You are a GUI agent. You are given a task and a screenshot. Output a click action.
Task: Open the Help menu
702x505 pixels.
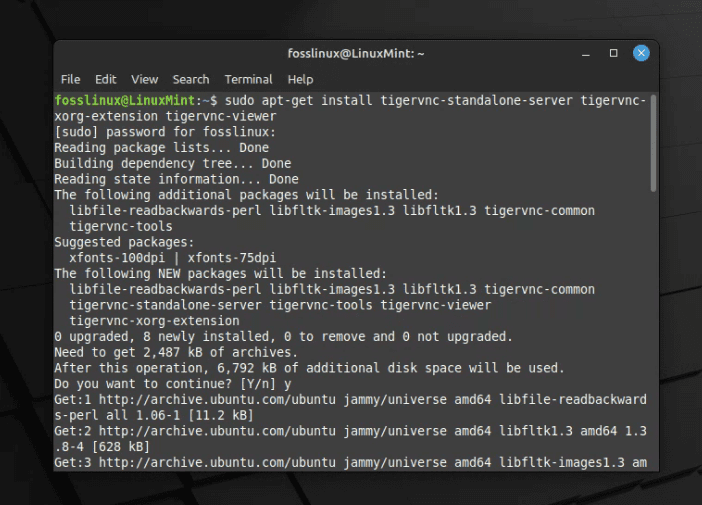[300, 80]
